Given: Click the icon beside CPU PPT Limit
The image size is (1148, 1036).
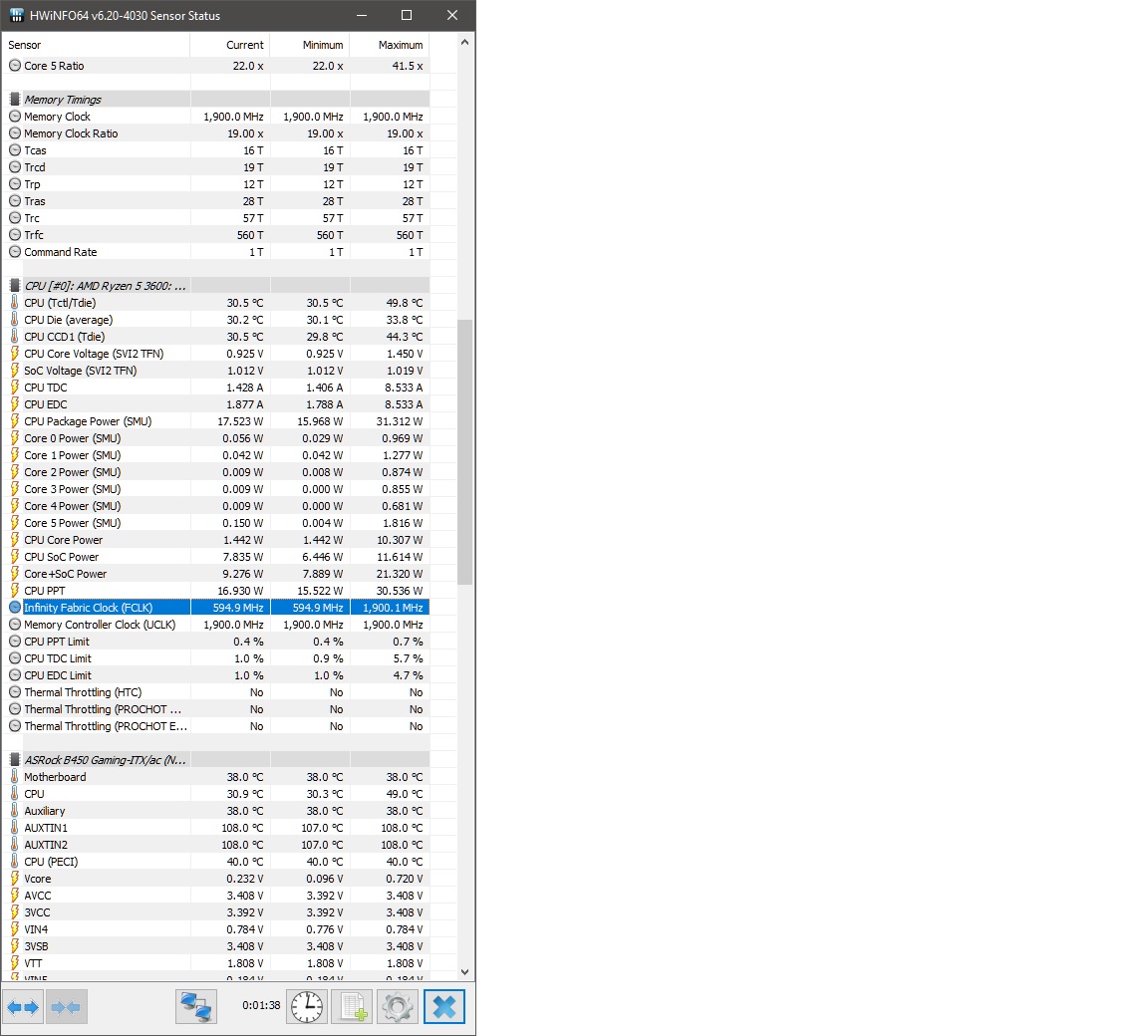Looking at the screenshot, I should [x=15, y=642].
